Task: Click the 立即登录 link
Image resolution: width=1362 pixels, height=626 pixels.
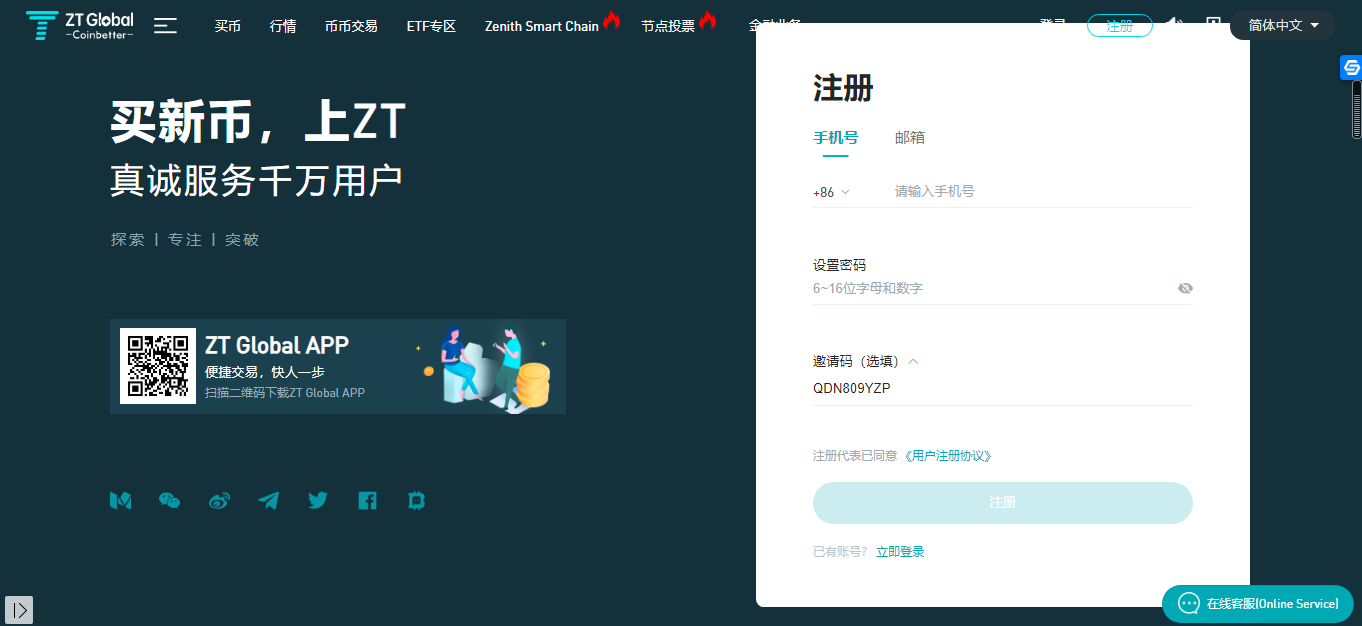Action: 900,552
